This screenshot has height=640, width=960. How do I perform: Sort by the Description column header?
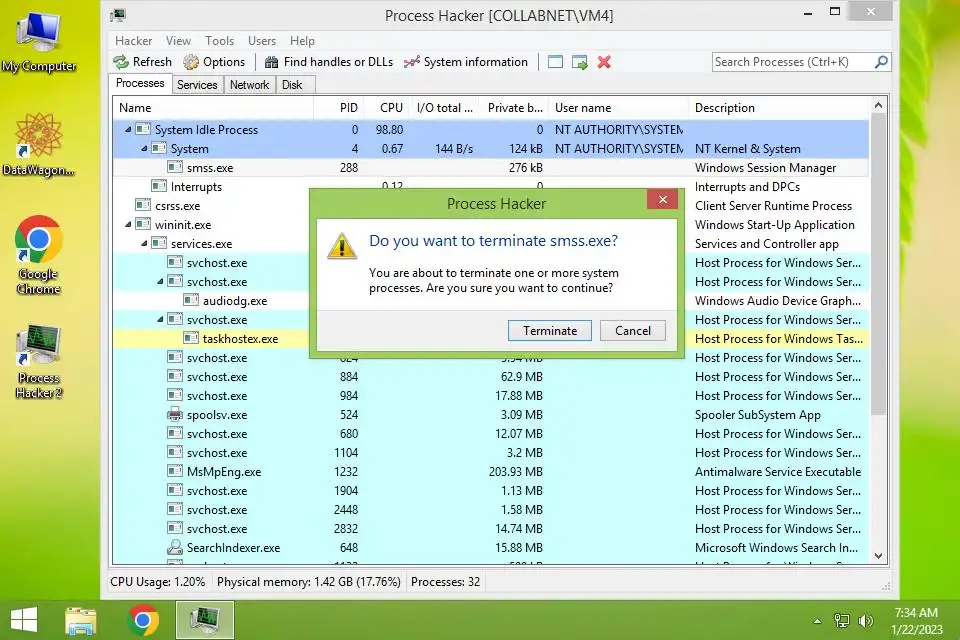point(779,108)
